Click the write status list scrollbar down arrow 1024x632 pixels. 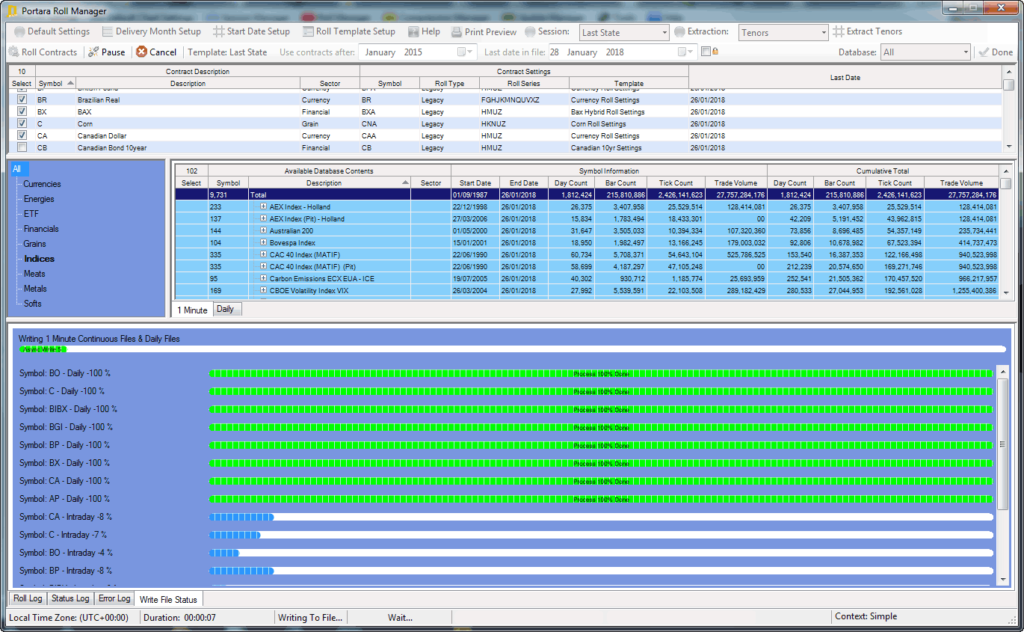(x=1003, y=579)
